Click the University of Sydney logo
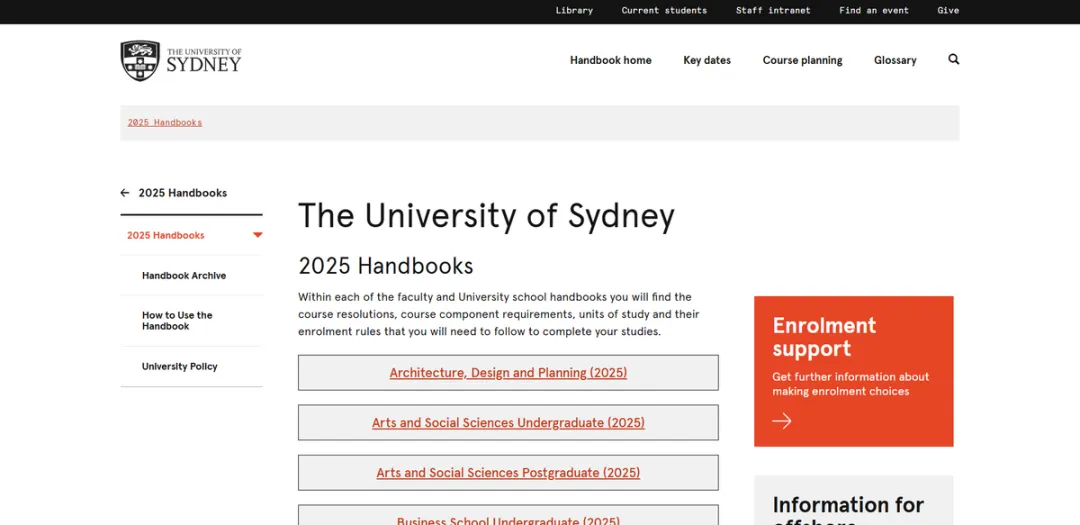This screenshot has width=1080, height=525. pyautogui.click(x=181, y=61)
